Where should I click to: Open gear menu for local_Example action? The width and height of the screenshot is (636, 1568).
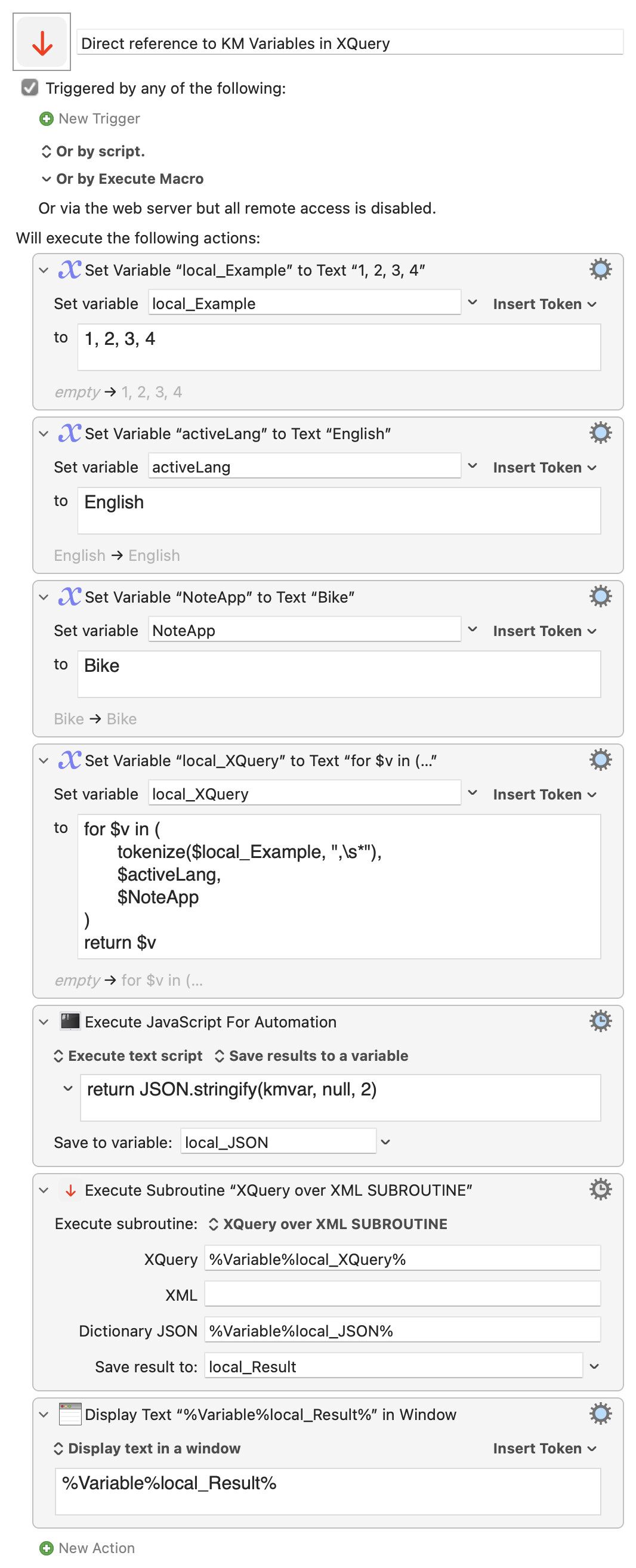[600, 269]
